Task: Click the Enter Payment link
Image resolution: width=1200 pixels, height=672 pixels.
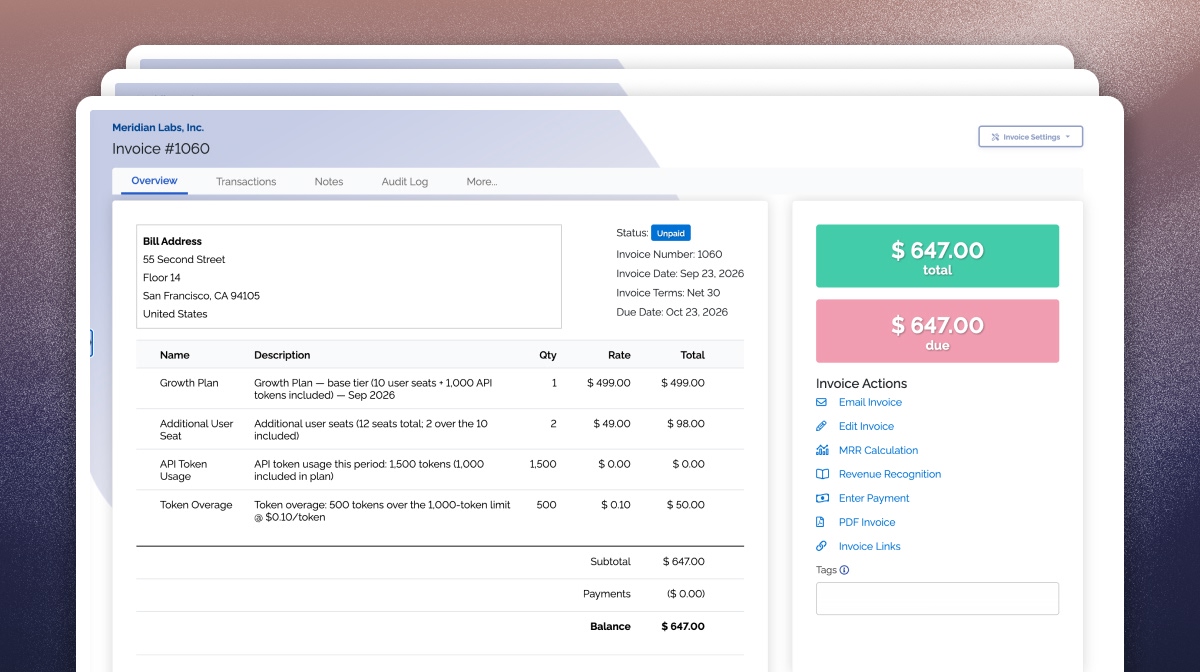Action: coord(874,498)
